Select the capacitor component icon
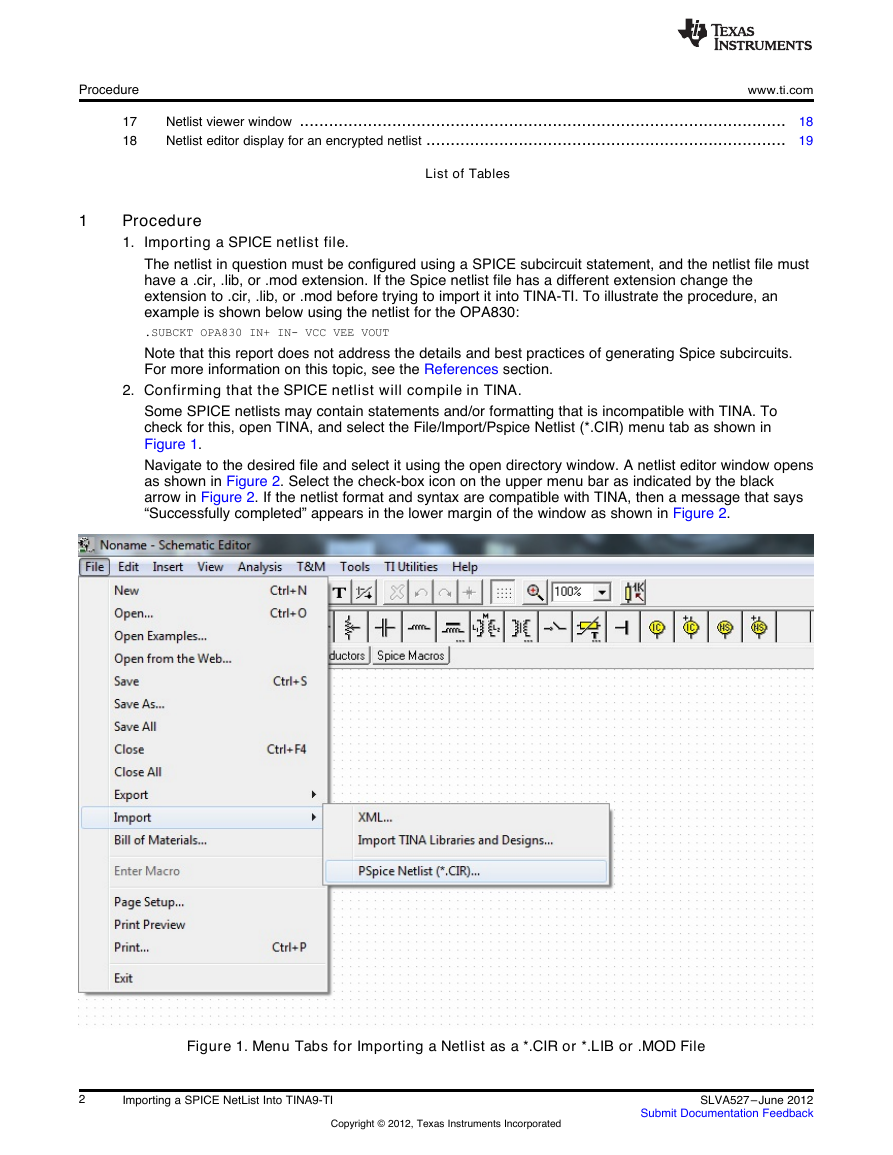The height and width of the screenshot is (1155, 893). click(x=385, y=628)
